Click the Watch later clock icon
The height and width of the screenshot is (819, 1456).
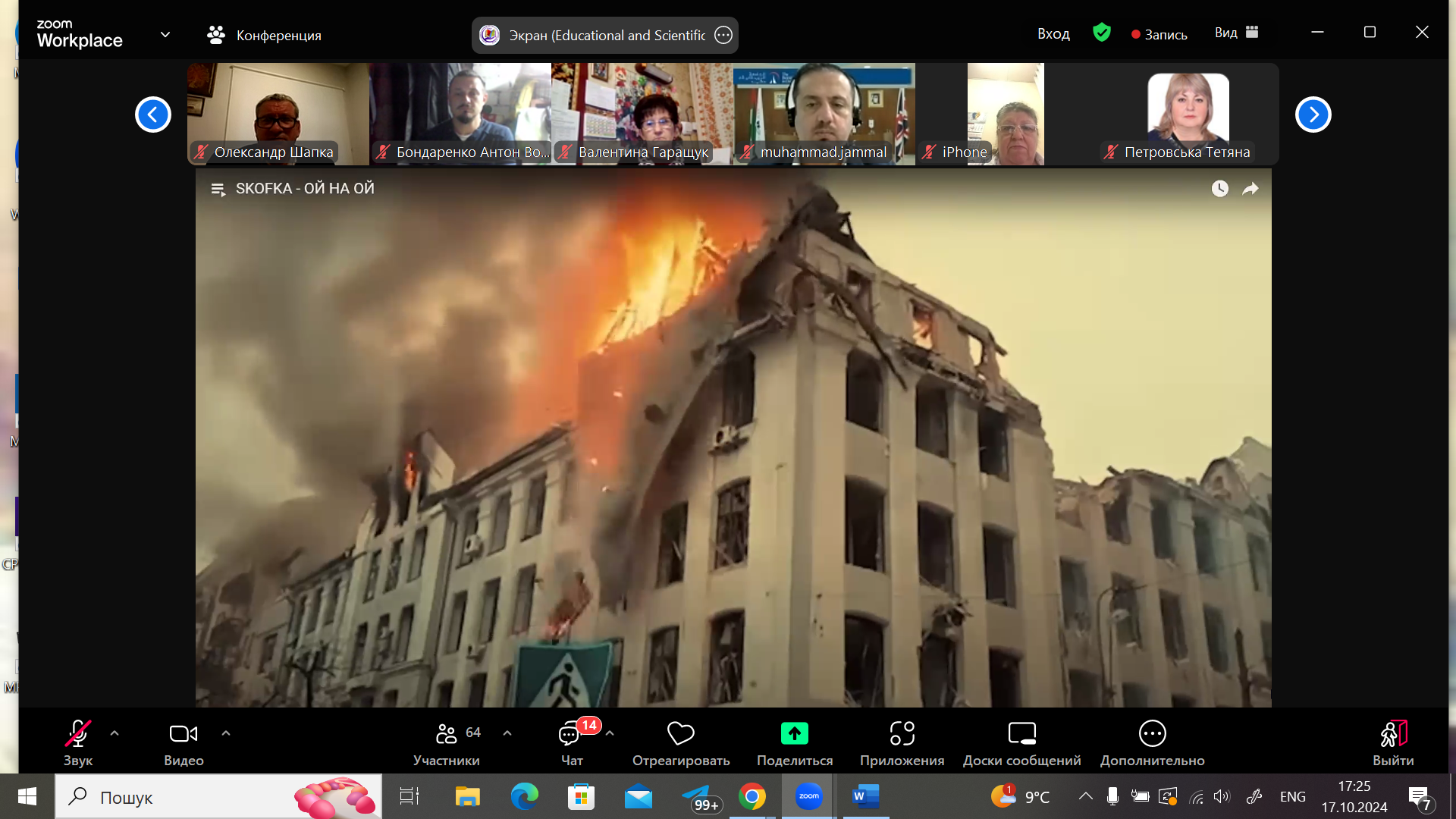click(x=1219, y=189)
